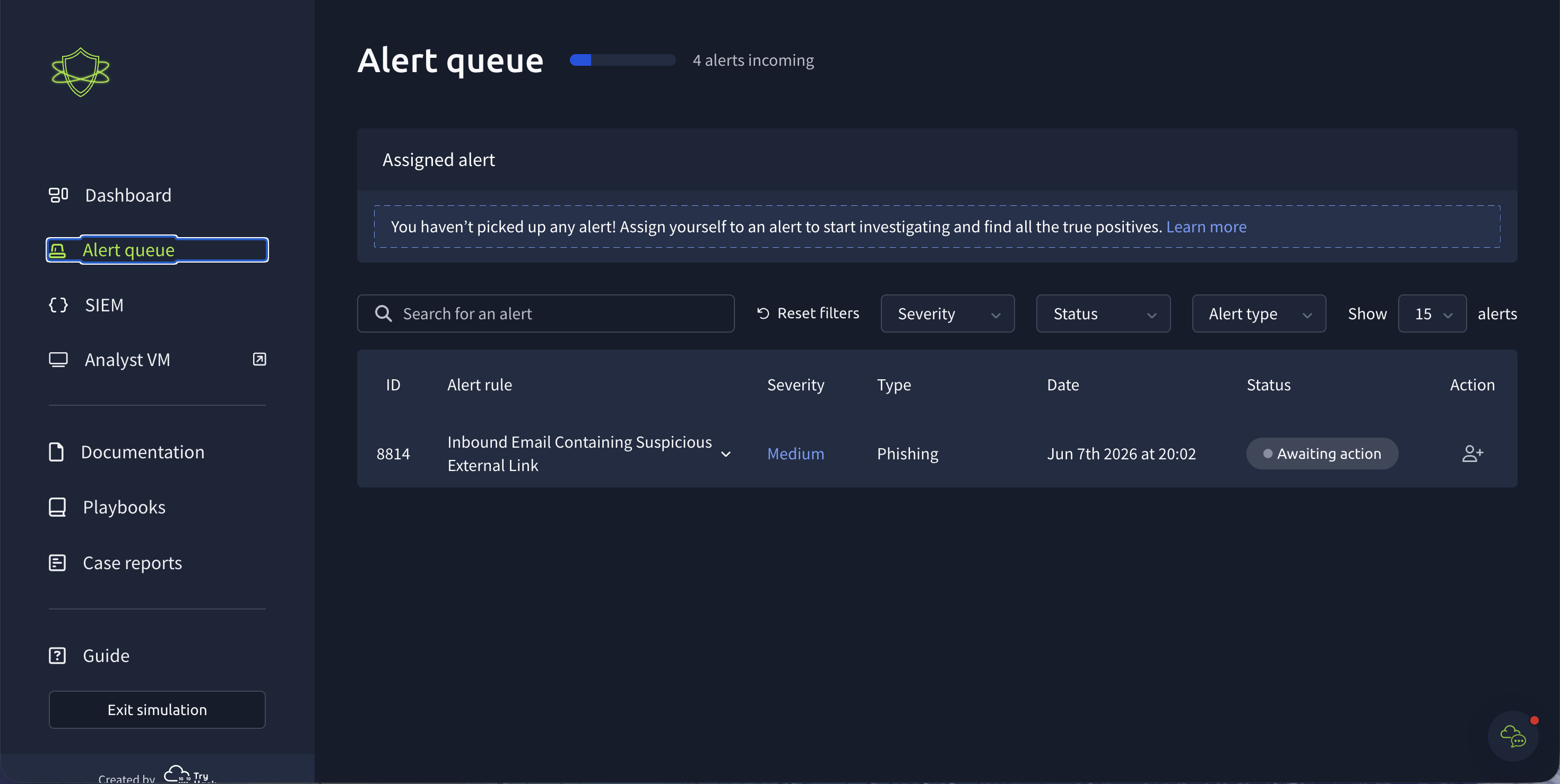Open the SIEM section
The width and height of the screenshot is (1560, 784).
104,304
